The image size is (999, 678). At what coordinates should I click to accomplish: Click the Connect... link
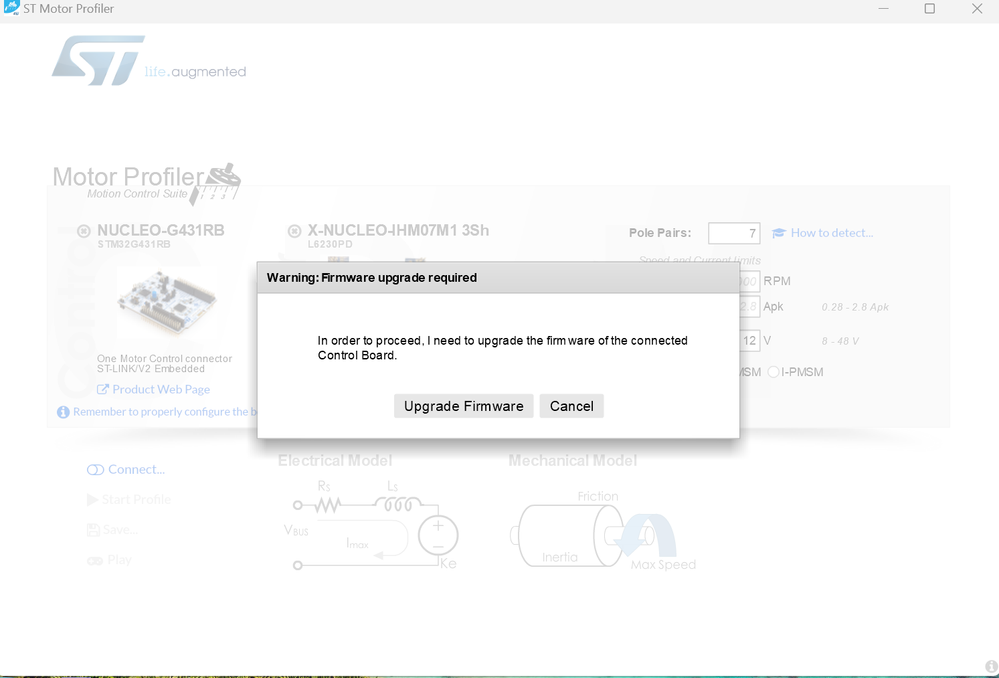click(136, 470)
